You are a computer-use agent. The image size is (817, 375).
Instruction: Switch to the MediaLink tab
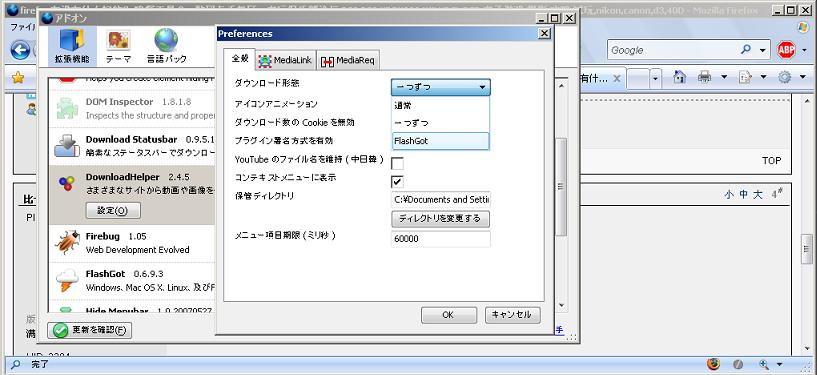tap(286, 60)
